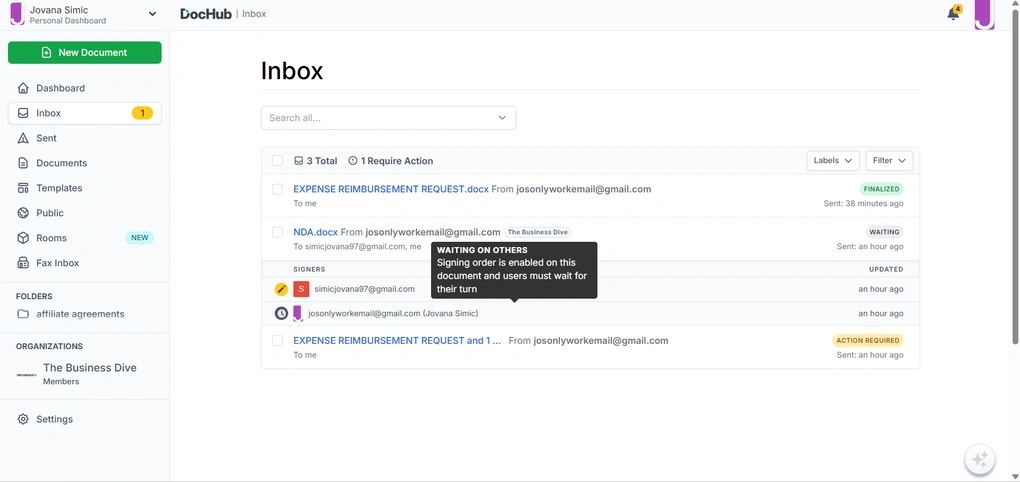Click the New Document button
This screenshot has width=1020, height=482.
tap(85, 53)
